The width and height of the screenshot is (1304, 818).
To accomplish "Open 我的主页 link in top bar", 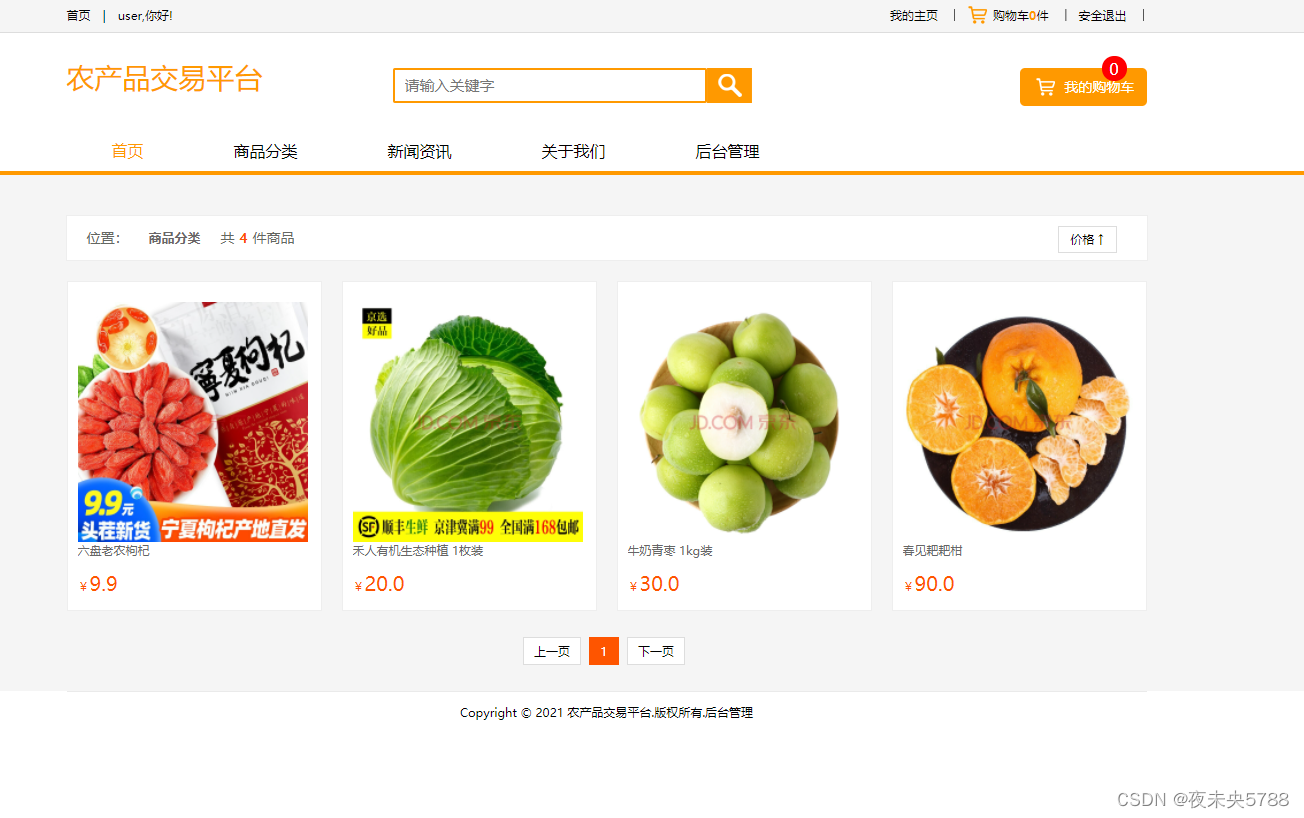I will 914,16.
